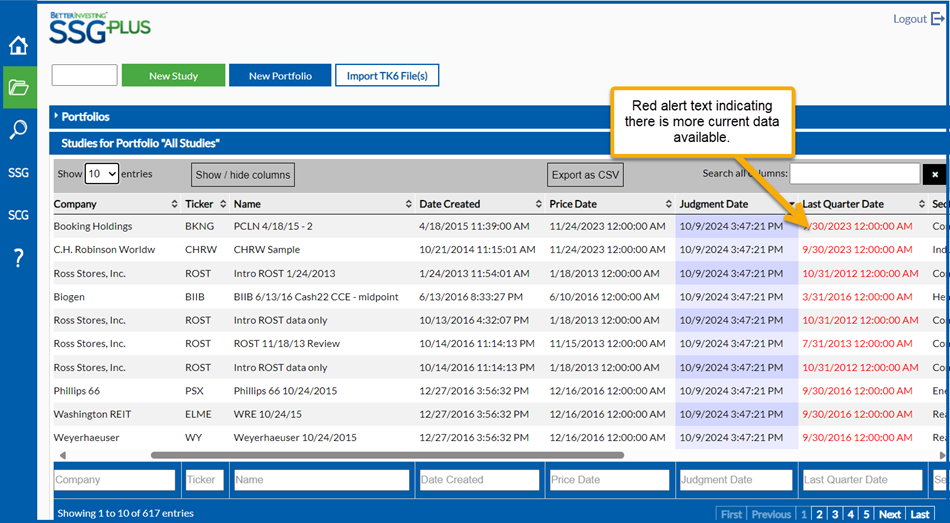Image resolution: width=950 pixels, height=523 pixels.
Task: Go to page 3 of results
Action: [835, 514]
